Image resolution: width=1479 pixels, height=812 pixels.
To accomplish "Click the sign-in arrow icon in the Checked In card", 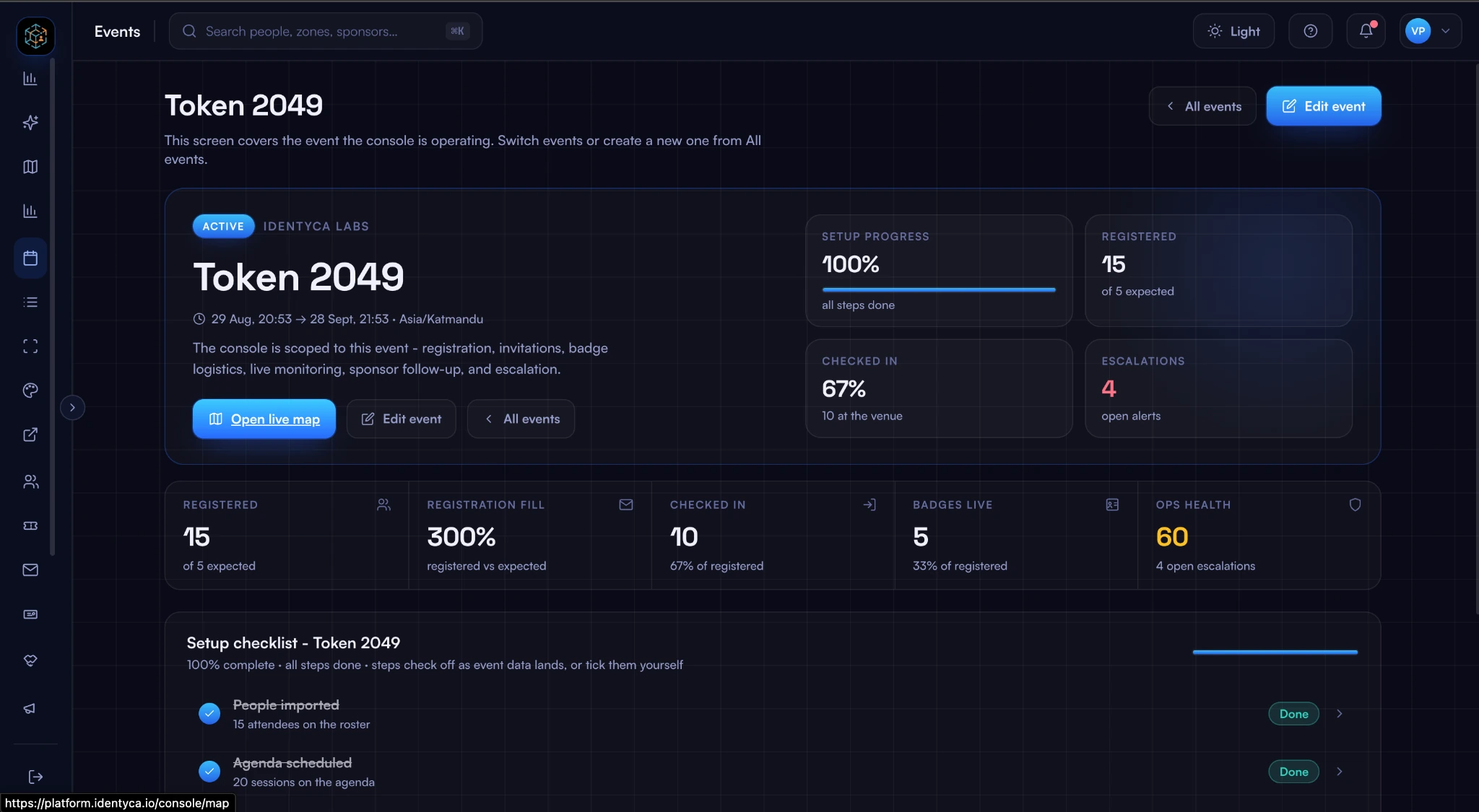I will (869, 505).
